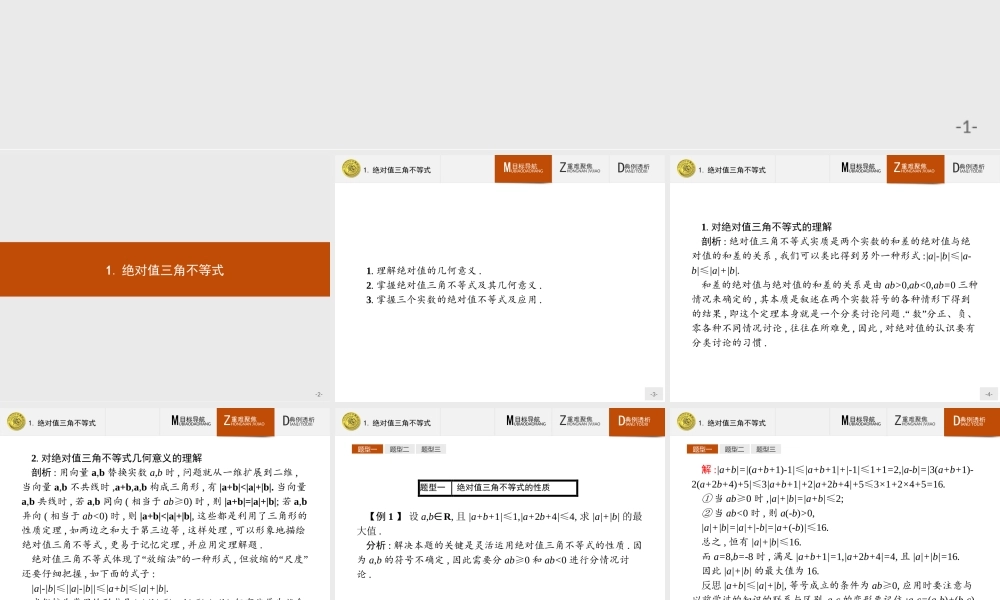Click the gold logo icon on the objectives slide
Image resolution: width=1000 pixels, height=600 pixels.
pos(351,169)
